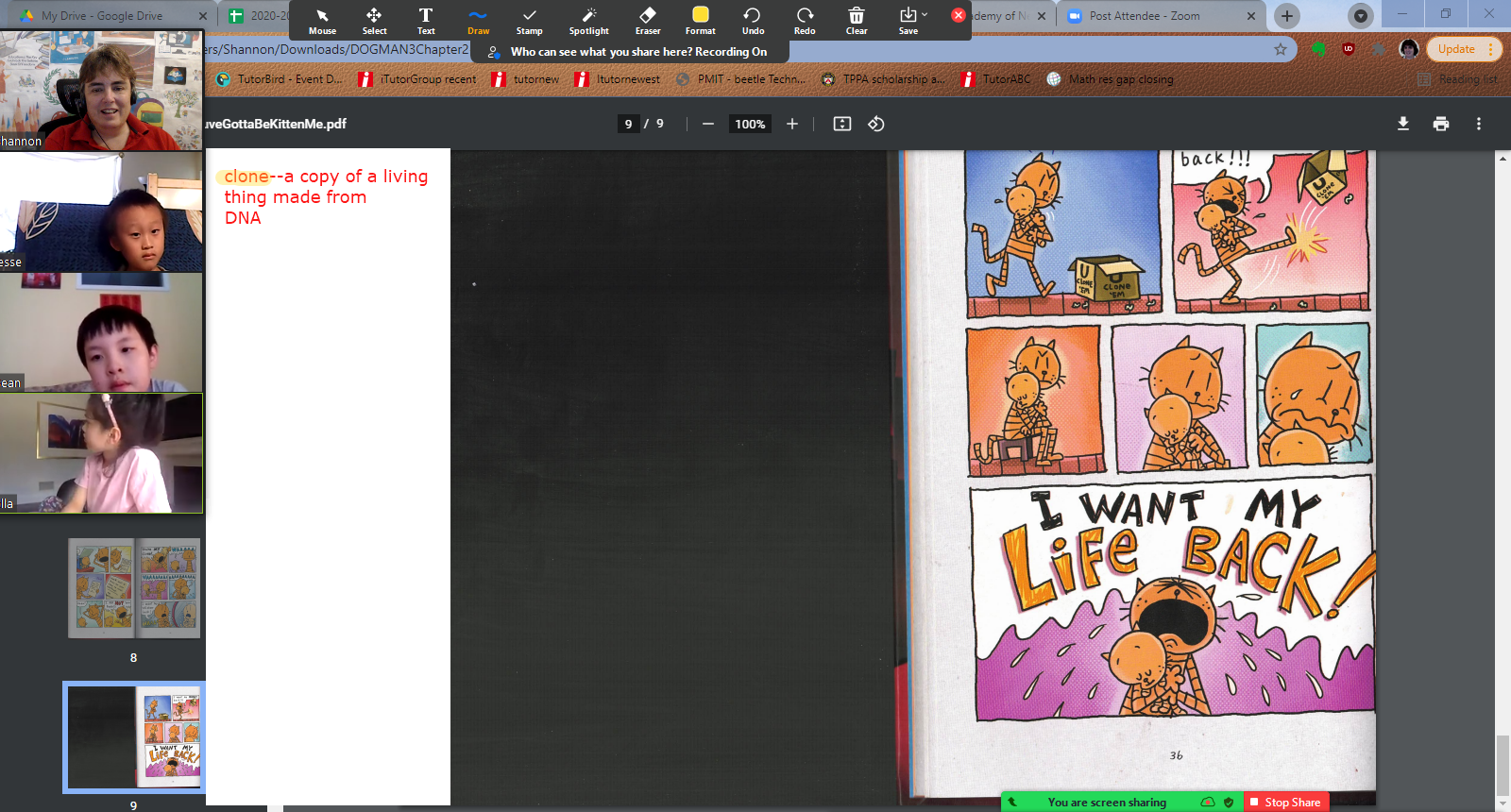The image size is (1511, 812).
Task: Download the PDF file
Action: tap(1403, 124)
